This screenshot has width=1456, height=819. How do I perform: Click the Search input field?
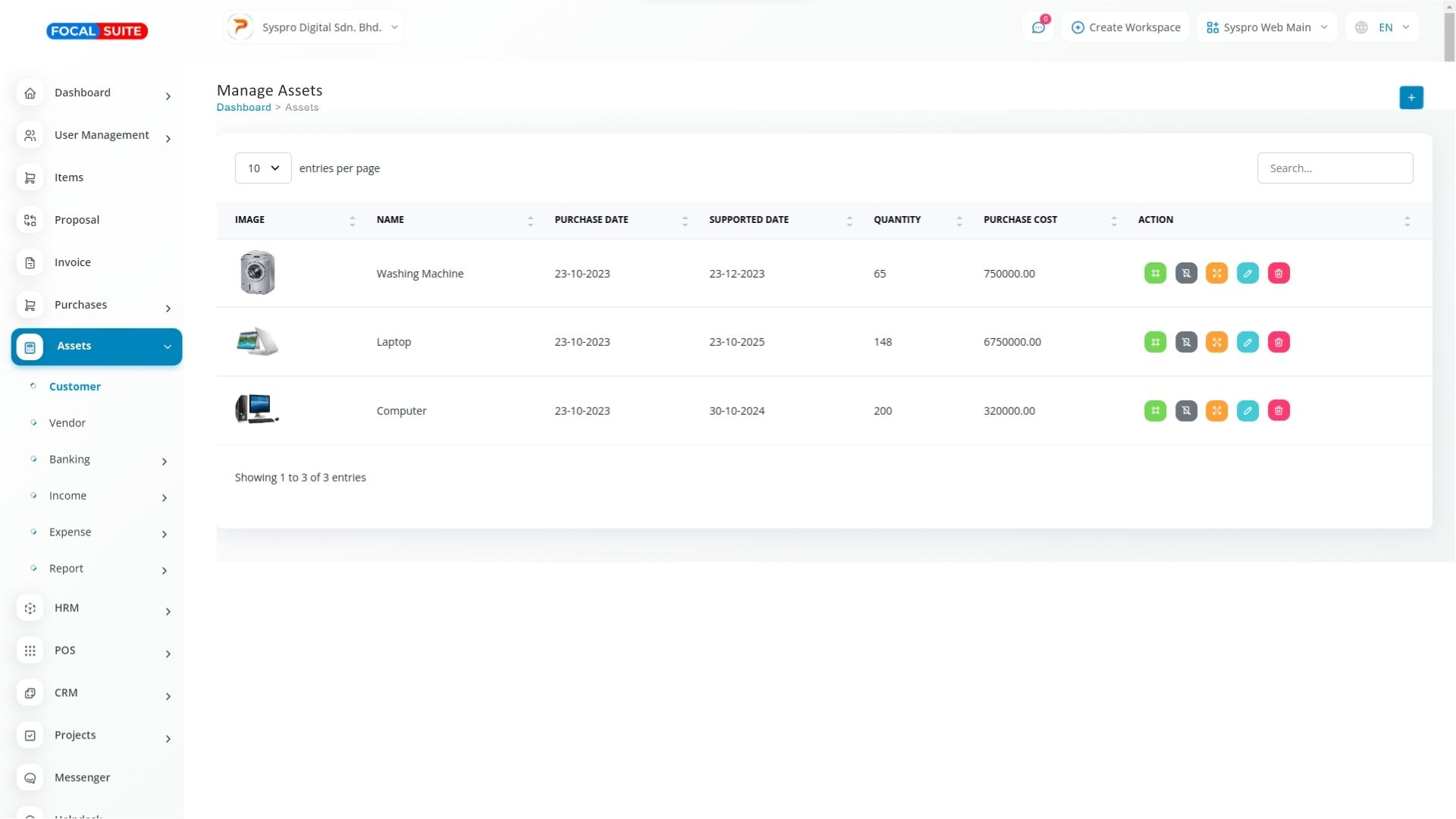coord(1335,168)
